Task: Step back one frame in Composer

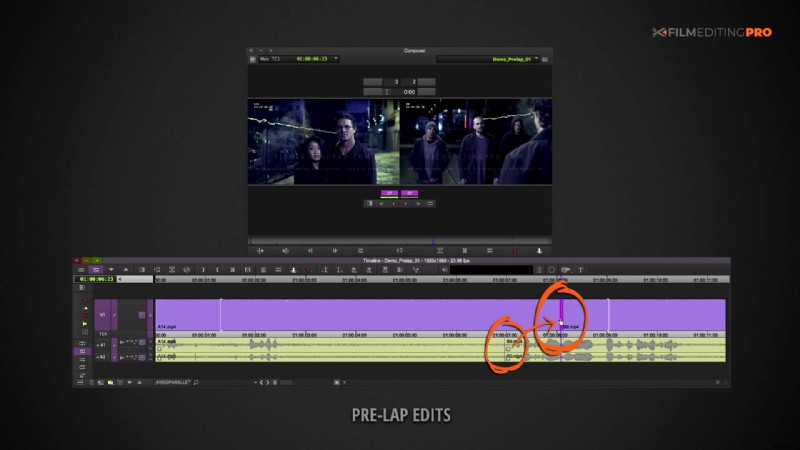Action: tap(310, 251)
